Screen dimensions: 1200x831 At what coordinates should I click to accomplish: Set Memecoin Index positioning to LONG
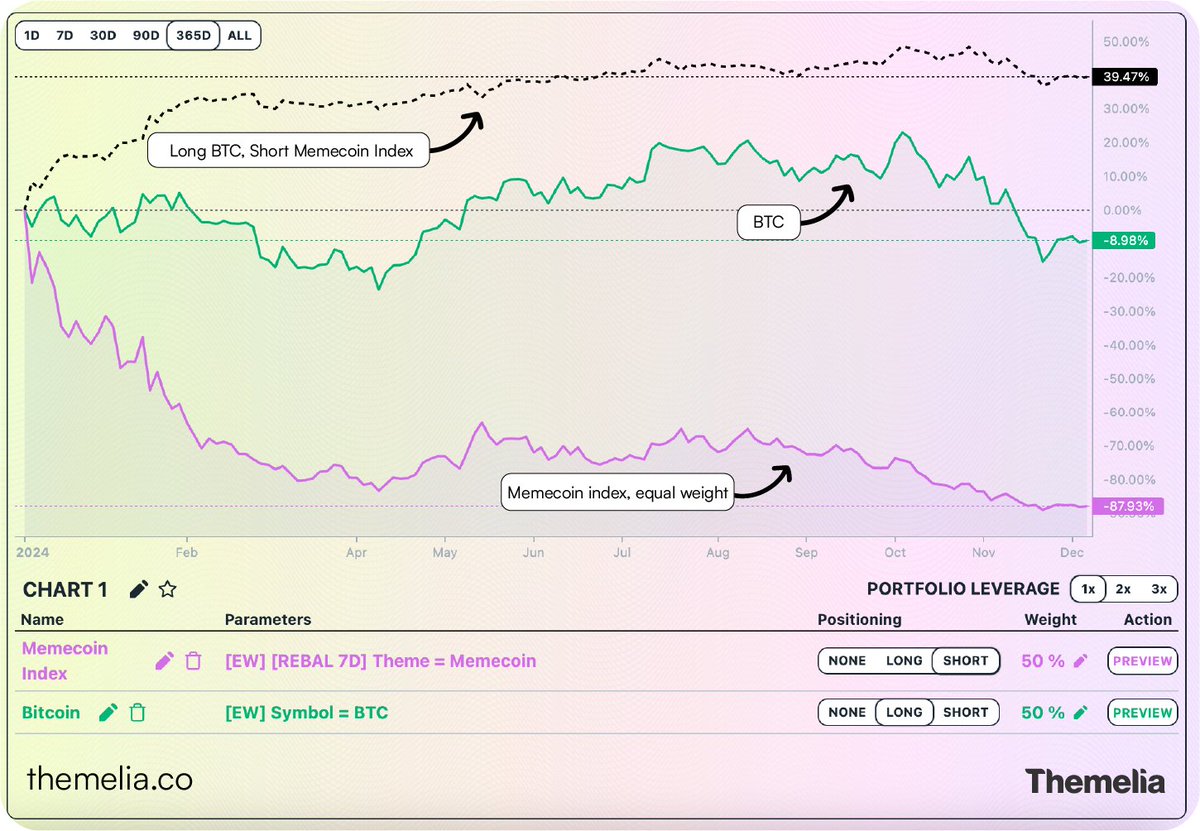coord(904,661)
